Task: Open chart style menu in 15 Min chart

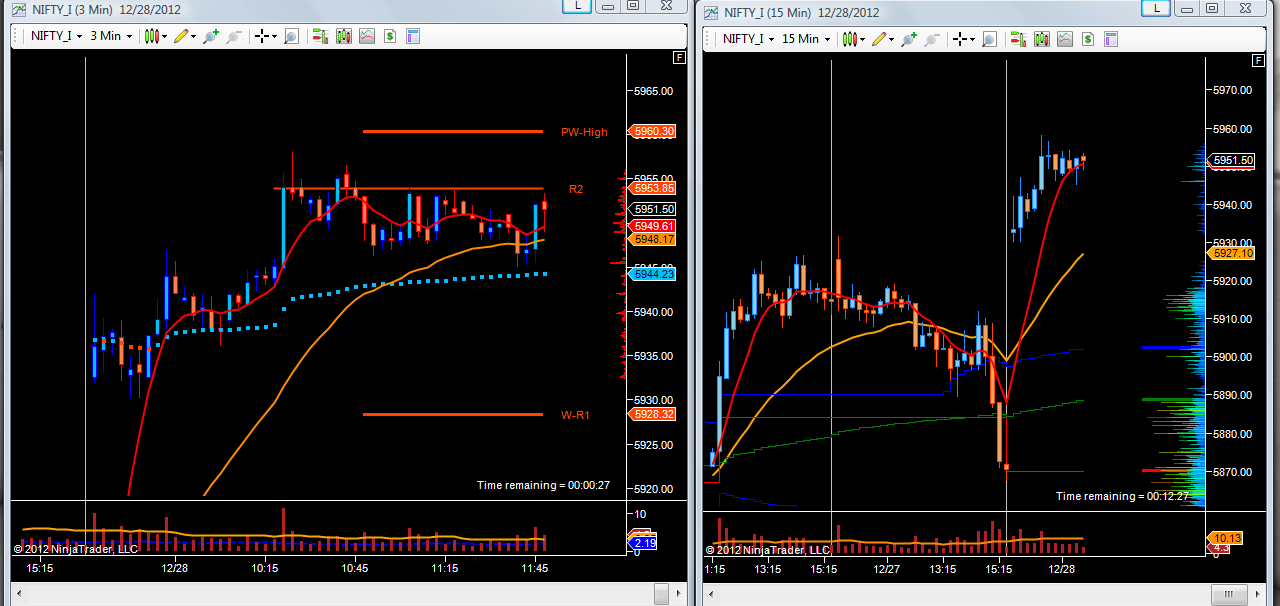Action: tap(850, 38)
